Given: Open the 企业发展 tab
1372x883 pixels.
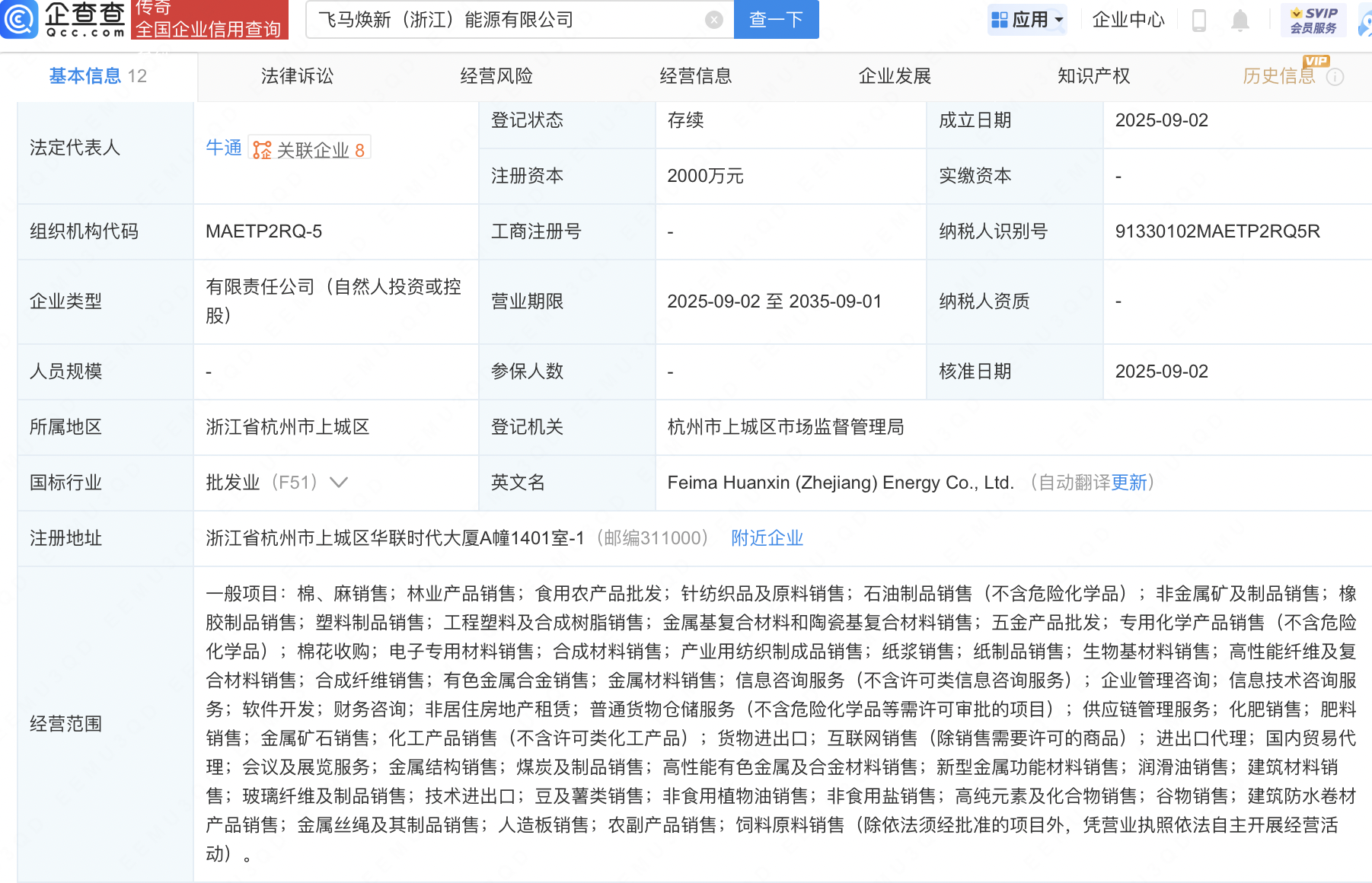Looking at the screenshot, I should [x=895, y=76].
